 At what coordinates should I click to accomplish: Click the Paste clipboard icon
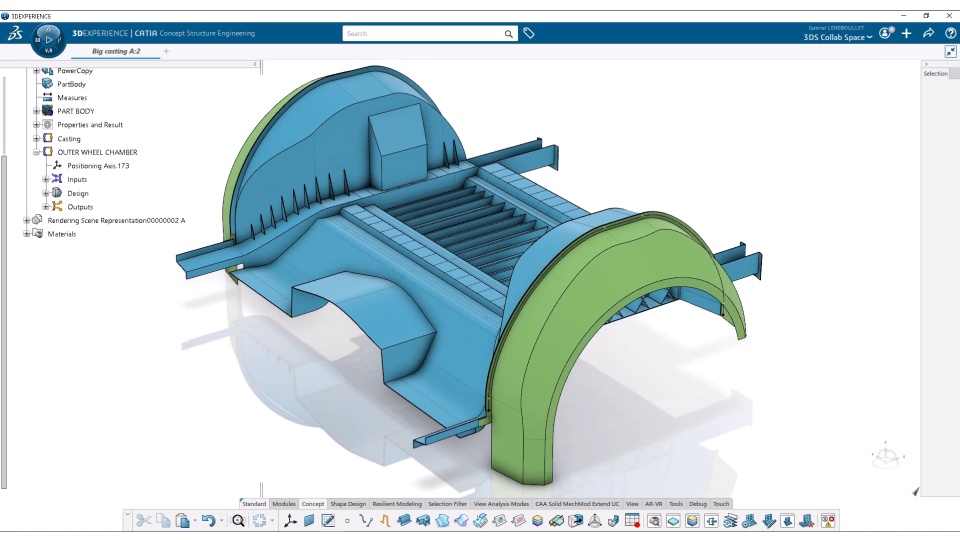coord(182,521)
